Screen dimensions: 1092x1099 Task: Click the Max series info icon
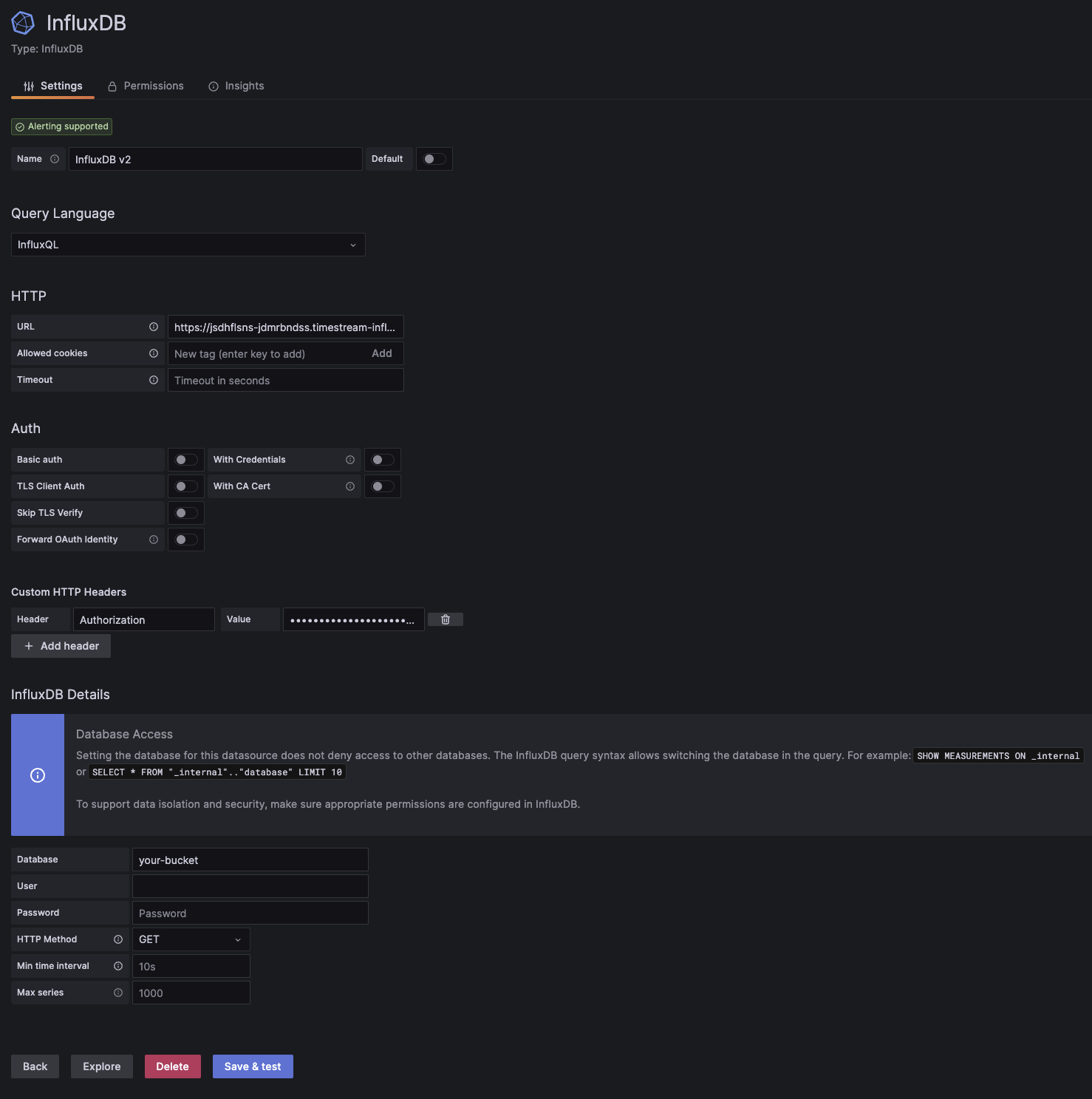coord(118,993)
